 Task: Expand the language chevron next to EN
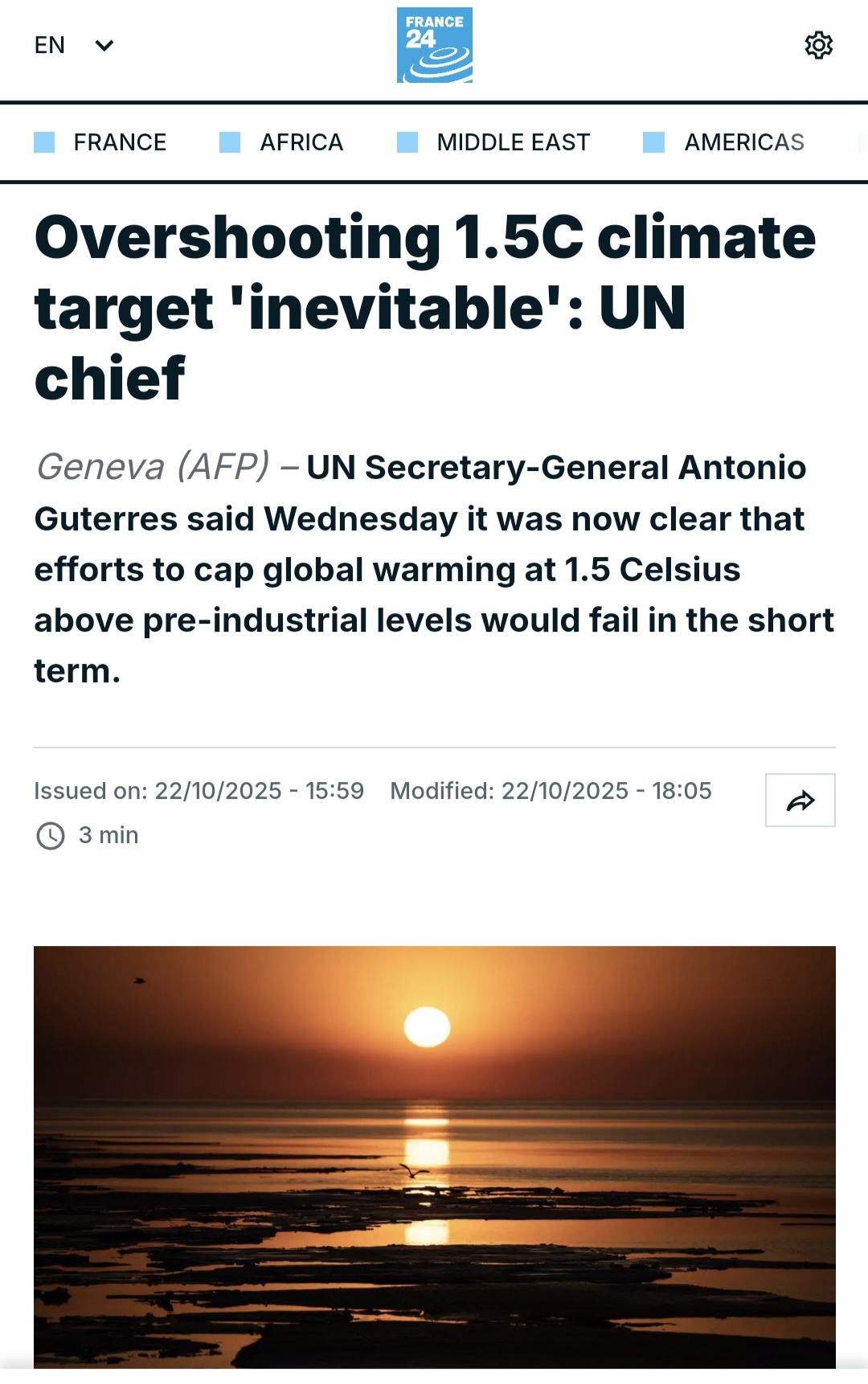104,45
